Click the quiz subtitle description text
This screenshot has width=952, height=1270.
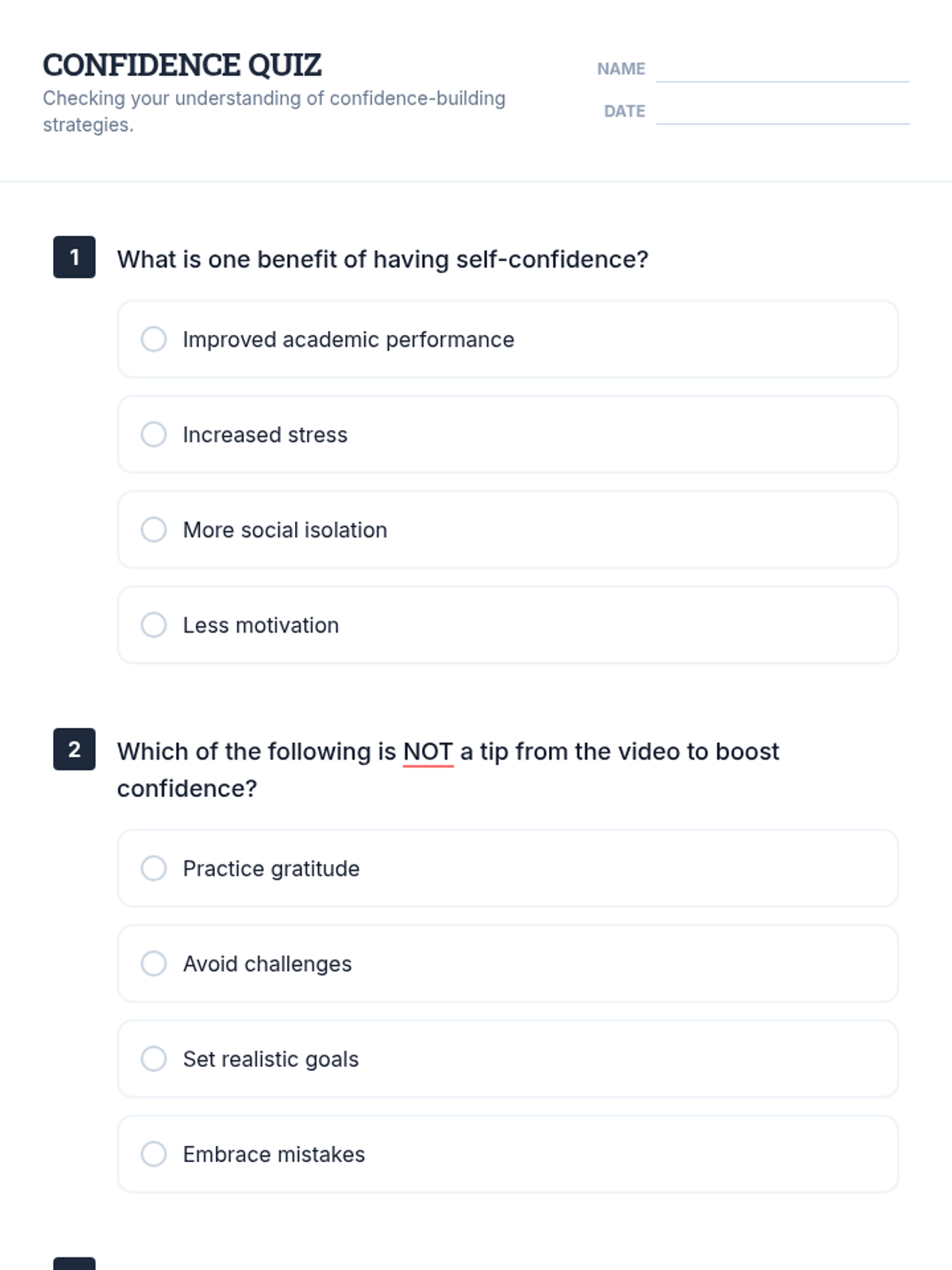click(x=274, y=111)
